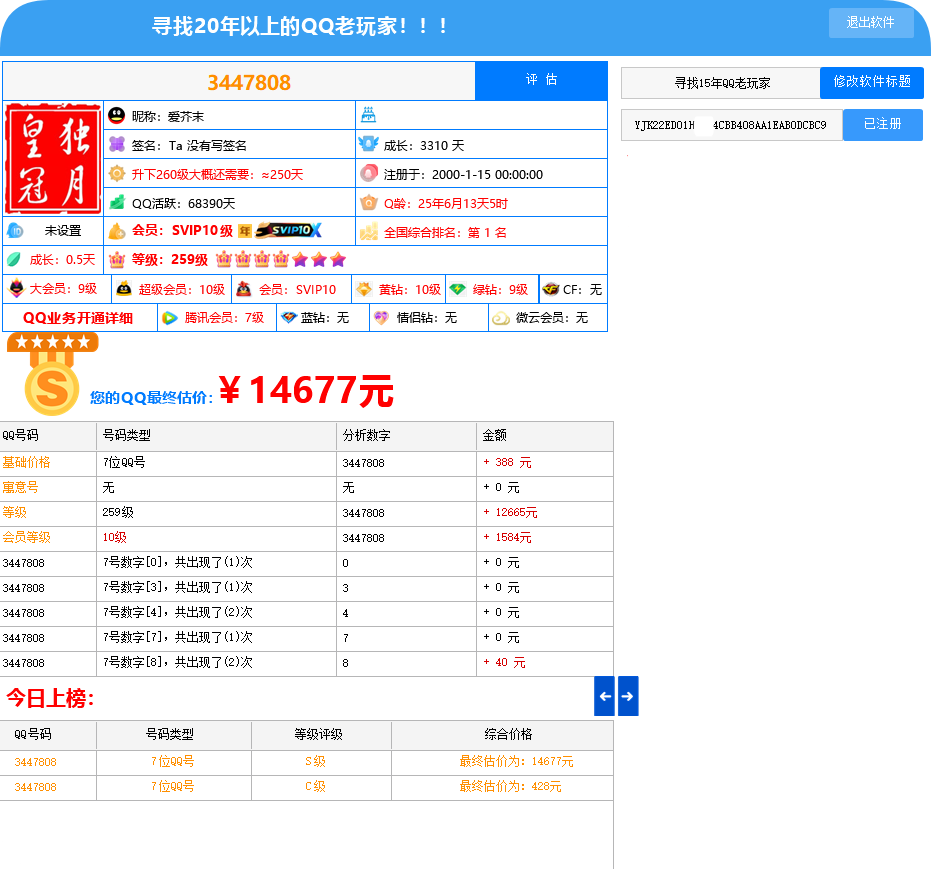This screenshot has height=869, width=931.
Task: Click the left arrow page button
Action: point(604,696)
